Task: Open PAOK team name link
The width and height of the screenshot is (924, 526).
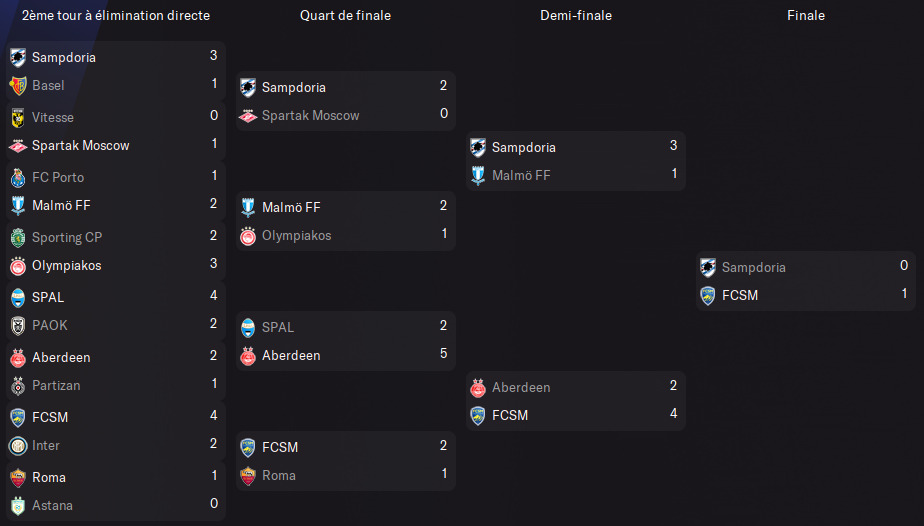Action: (50, 325)
